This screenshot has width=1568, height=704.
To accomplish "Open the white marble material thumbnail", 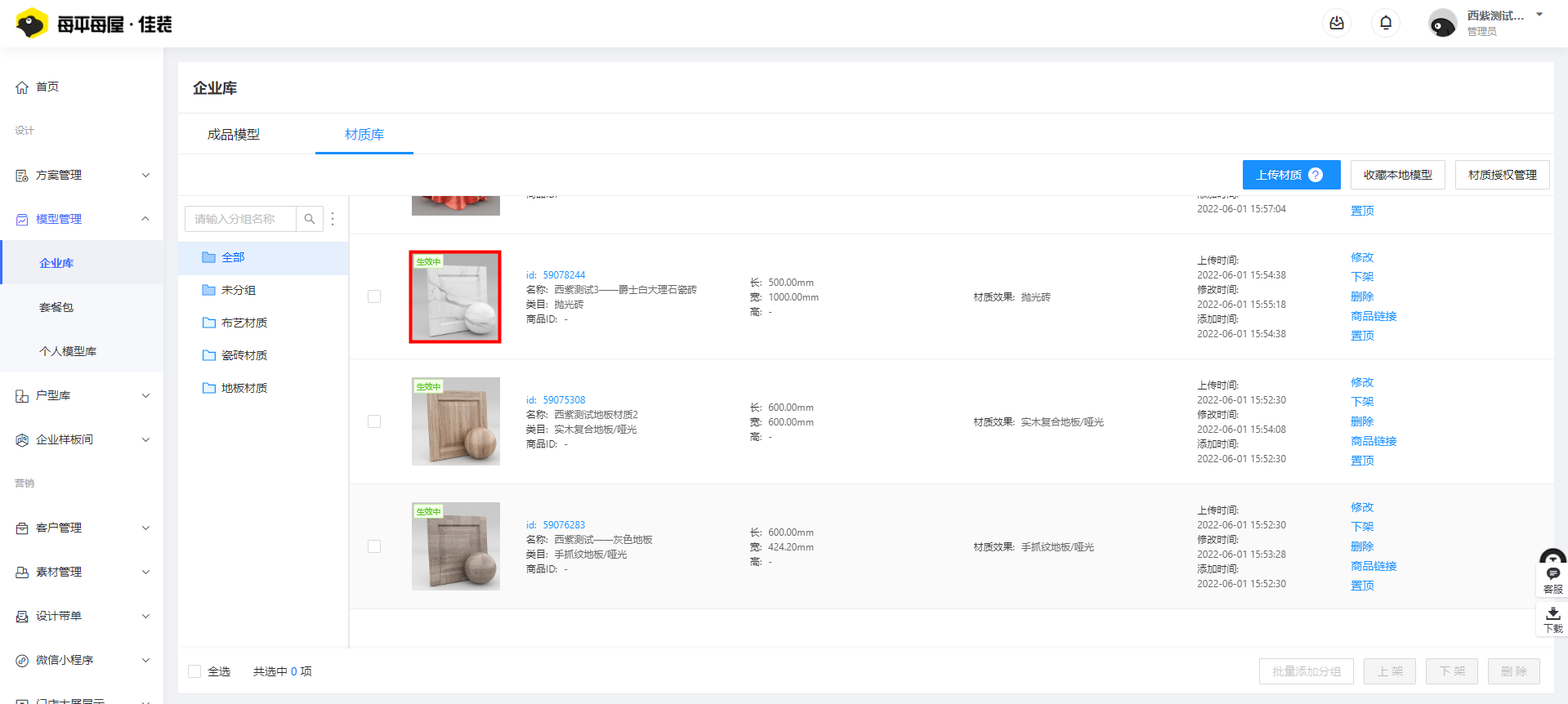I will click(455, 296).
